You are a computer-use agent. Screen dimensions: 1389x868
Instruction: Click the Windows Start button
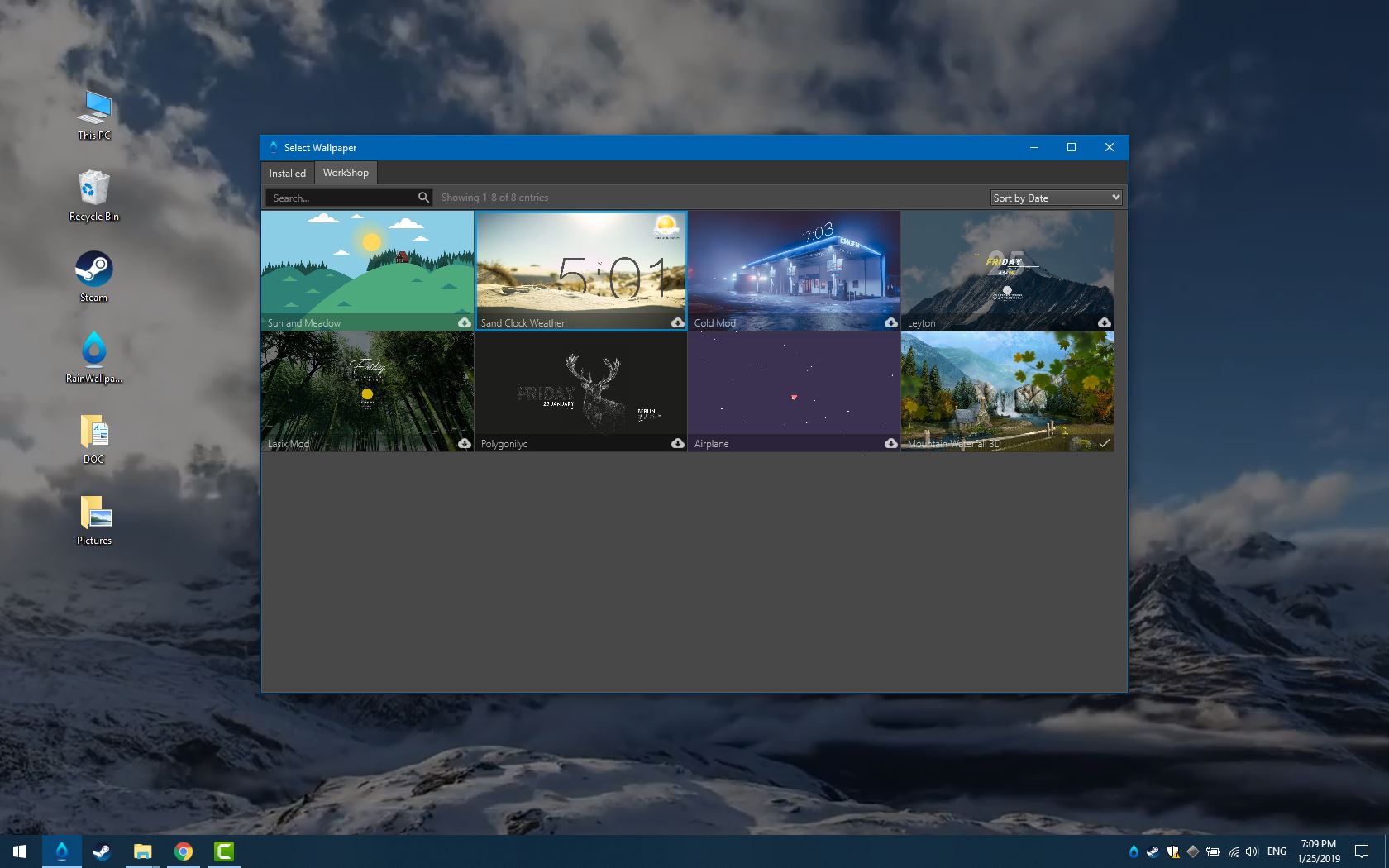(17, 851)
